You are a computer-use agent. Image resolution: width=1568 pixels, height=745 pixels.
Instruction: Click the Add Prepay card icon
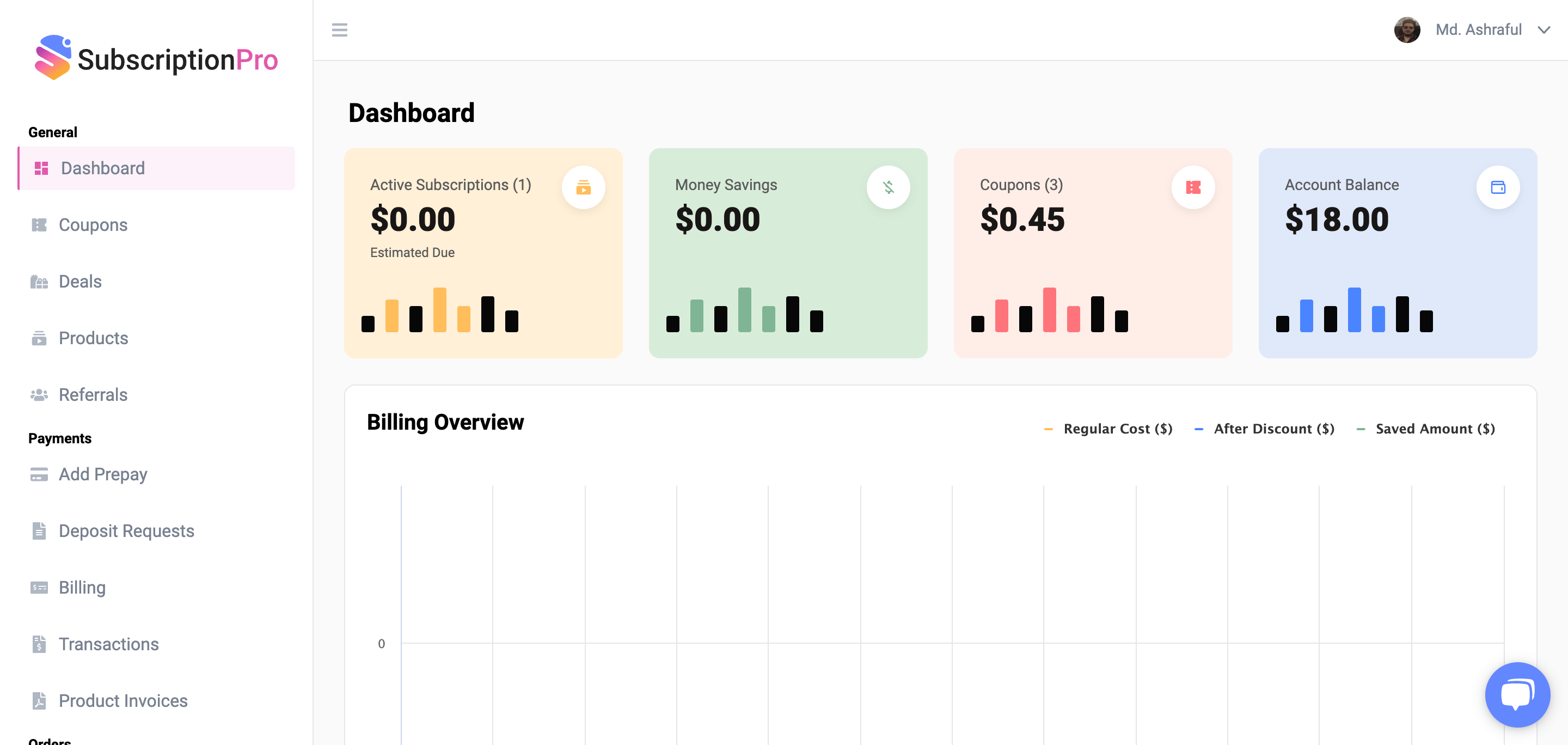point(39,474)
